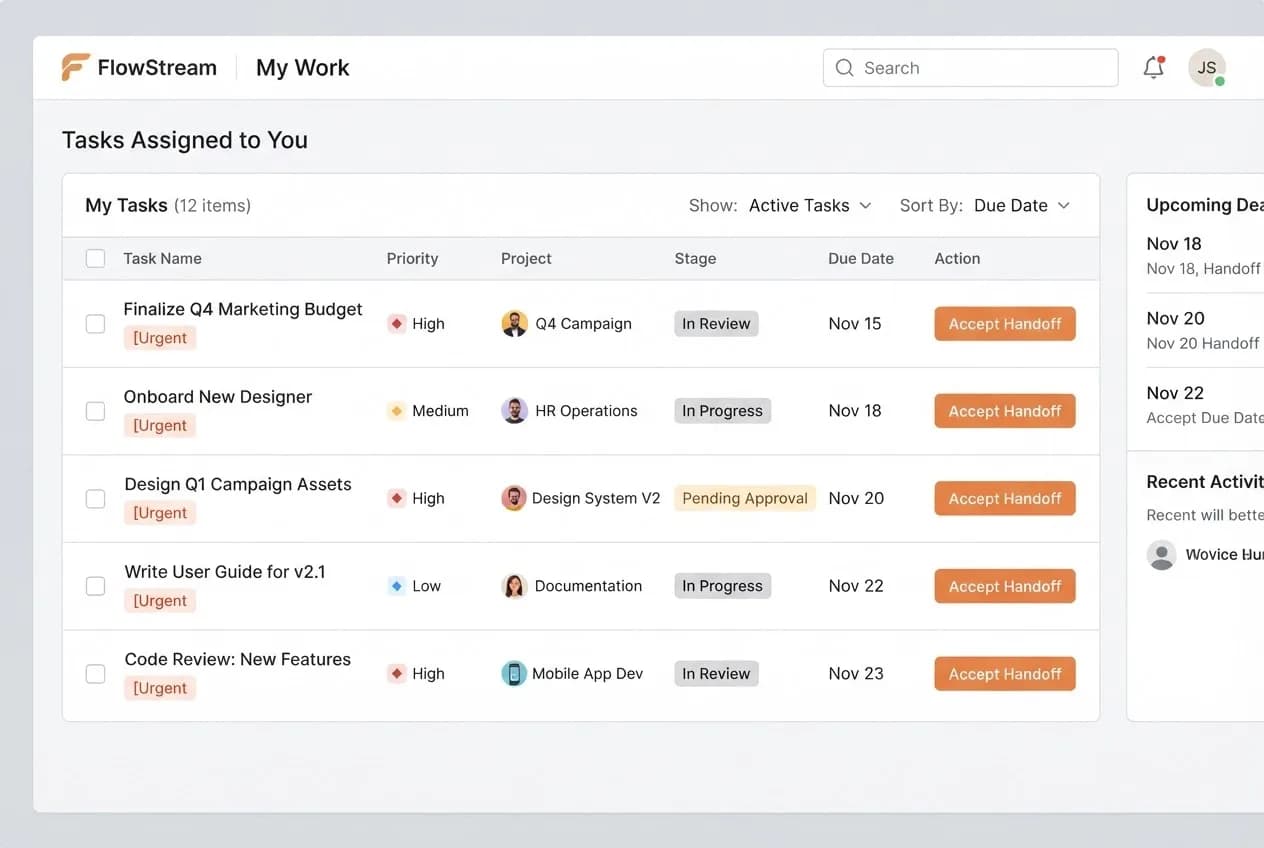Click the FlowStream logo icon
This screenshot has width=1264, height=848.
point(75,67)
